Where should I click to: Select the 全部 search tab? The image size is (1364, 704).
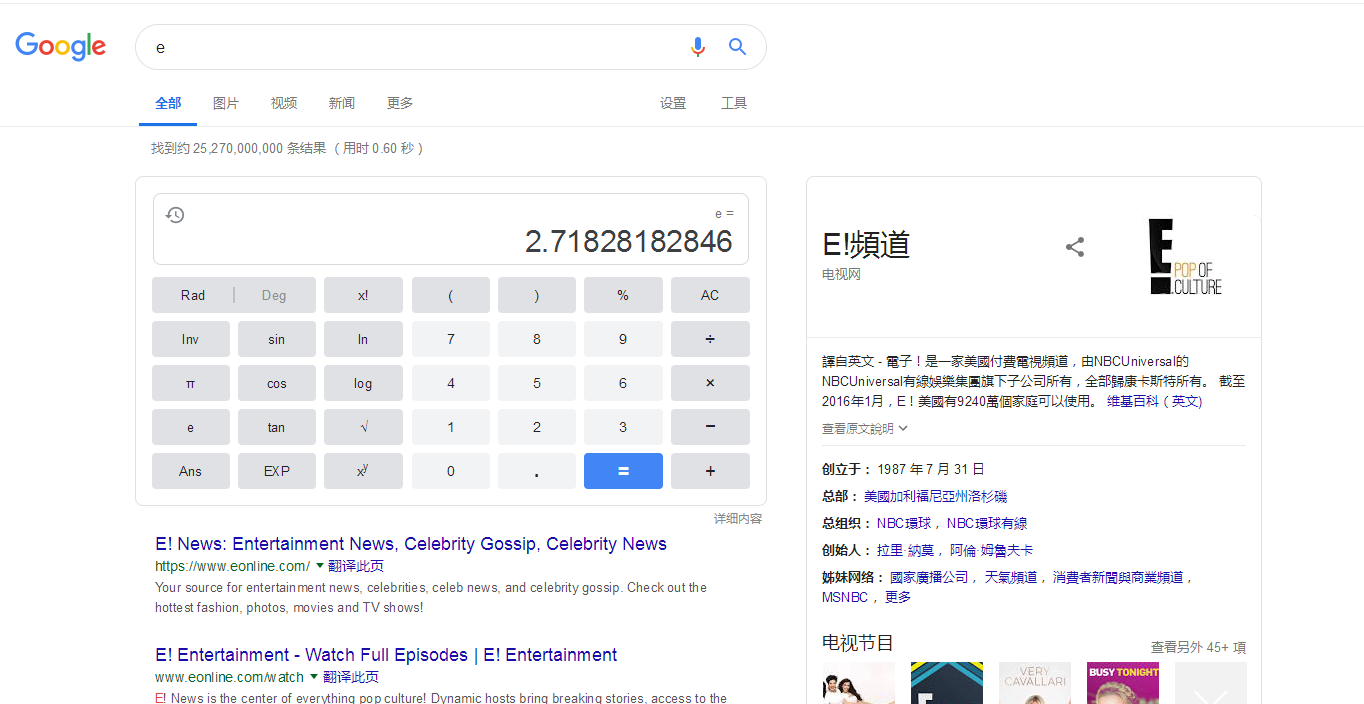tap(168, 103)
